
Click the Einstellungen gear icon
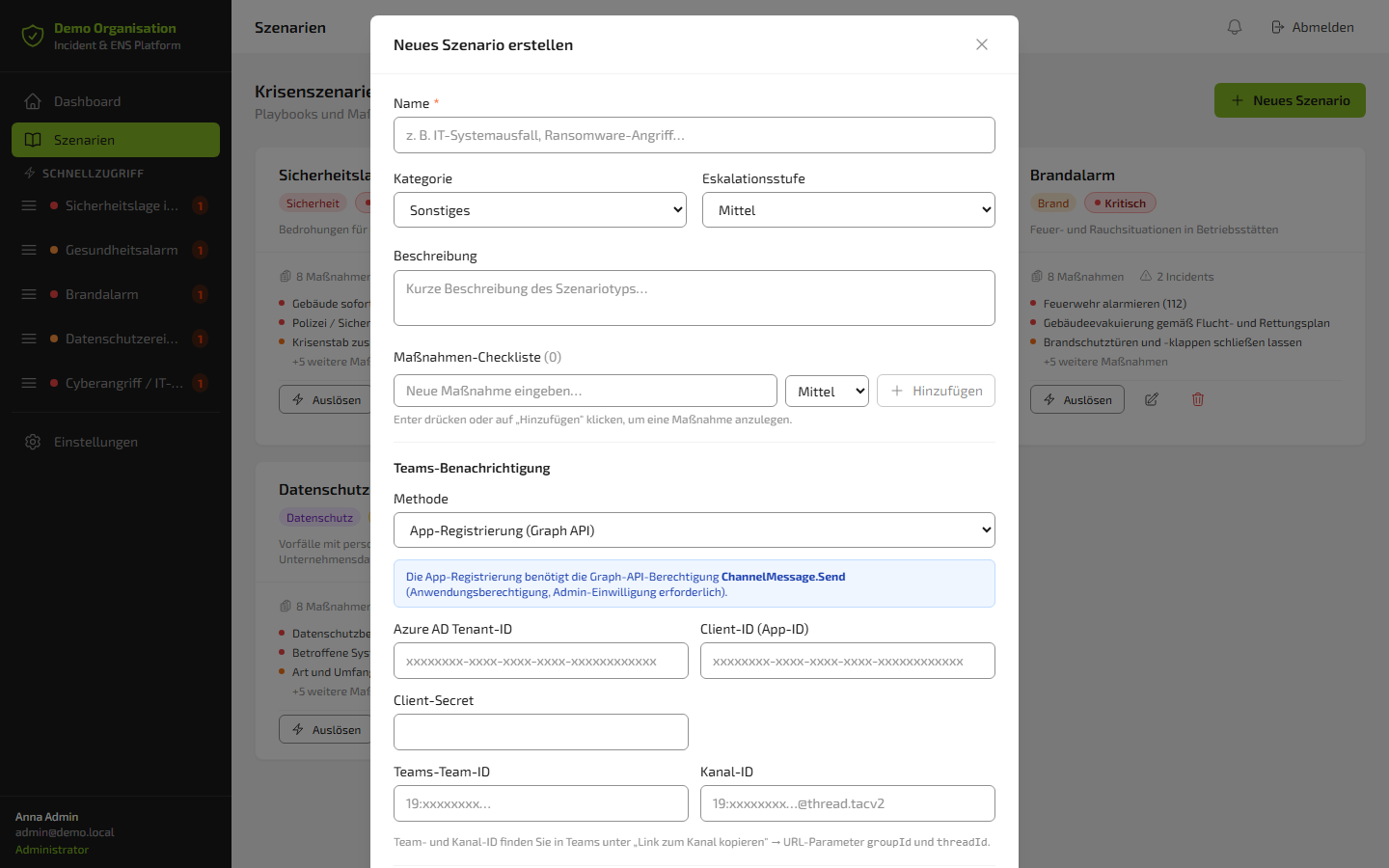click(33, 442)
